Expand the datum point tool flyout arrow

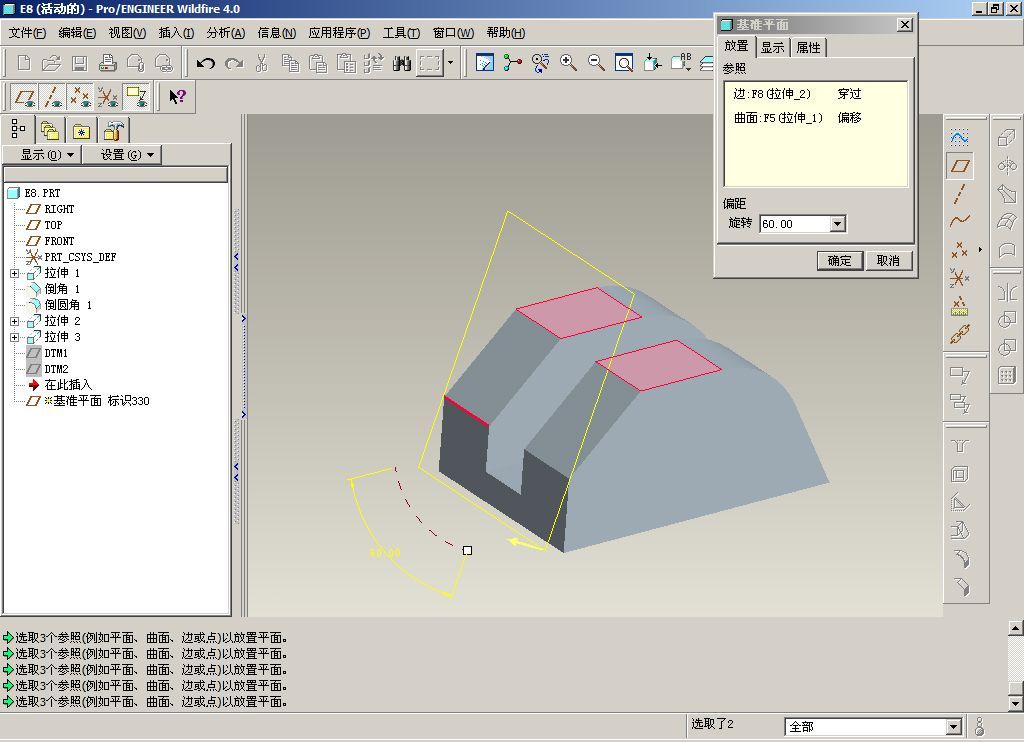980,250
